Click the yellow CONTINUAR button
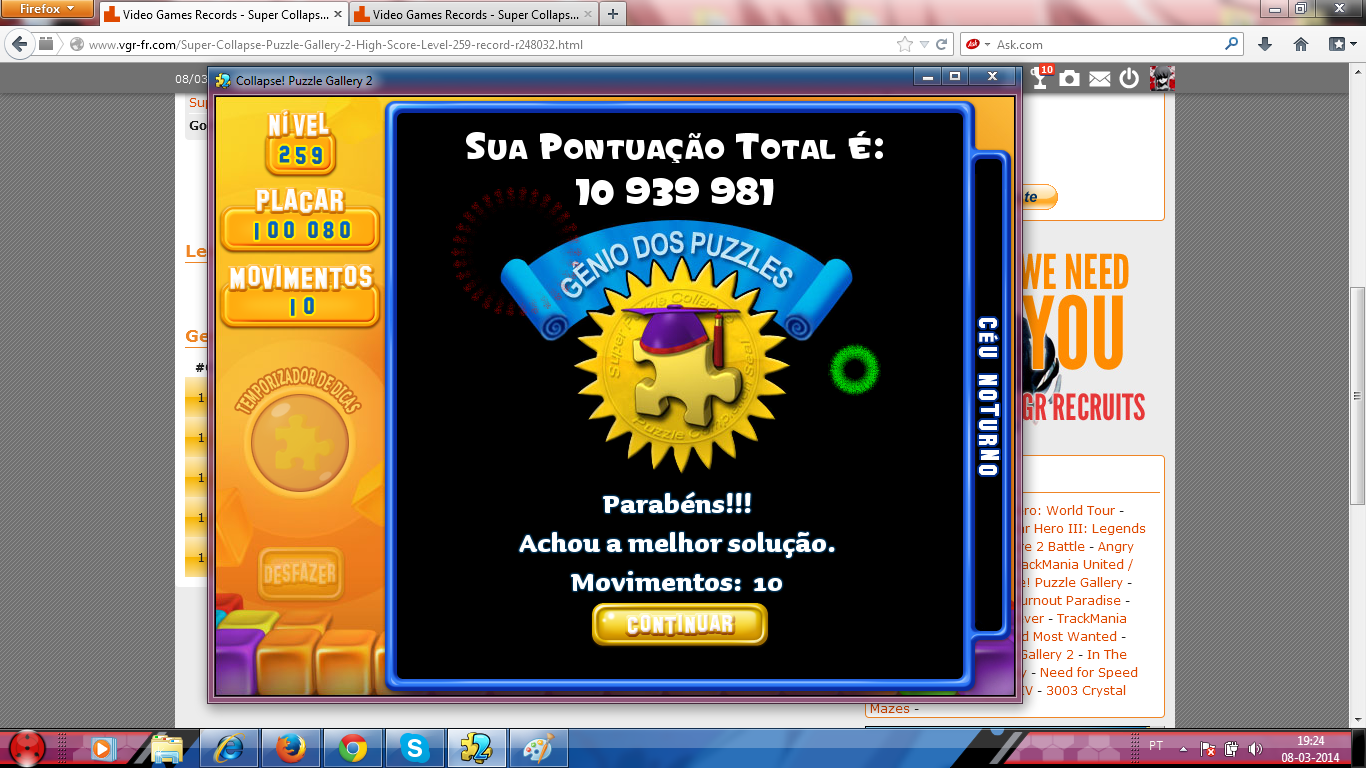The width and height of the screenshot is (1366, 768). 679,625
